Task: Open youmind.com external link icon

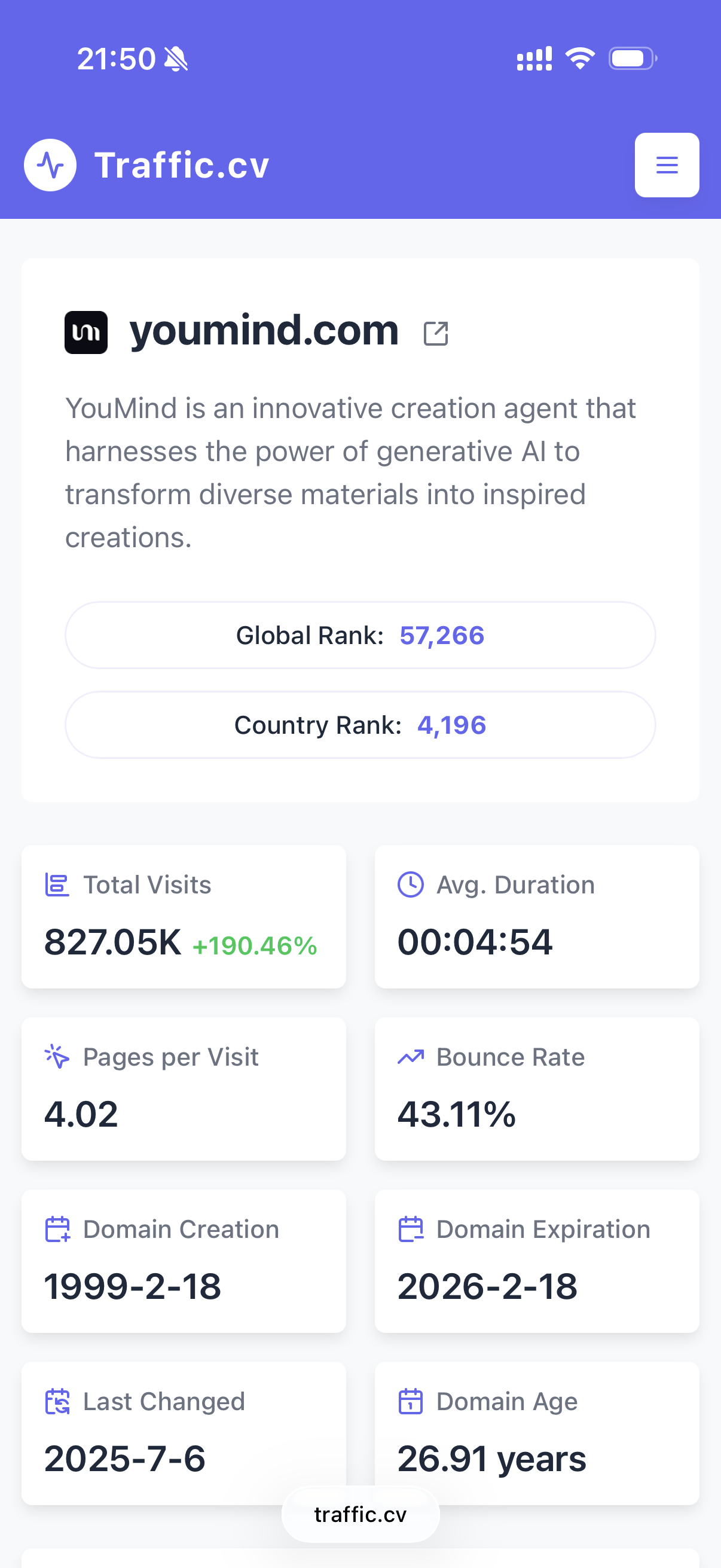Action: coord(436,334)
